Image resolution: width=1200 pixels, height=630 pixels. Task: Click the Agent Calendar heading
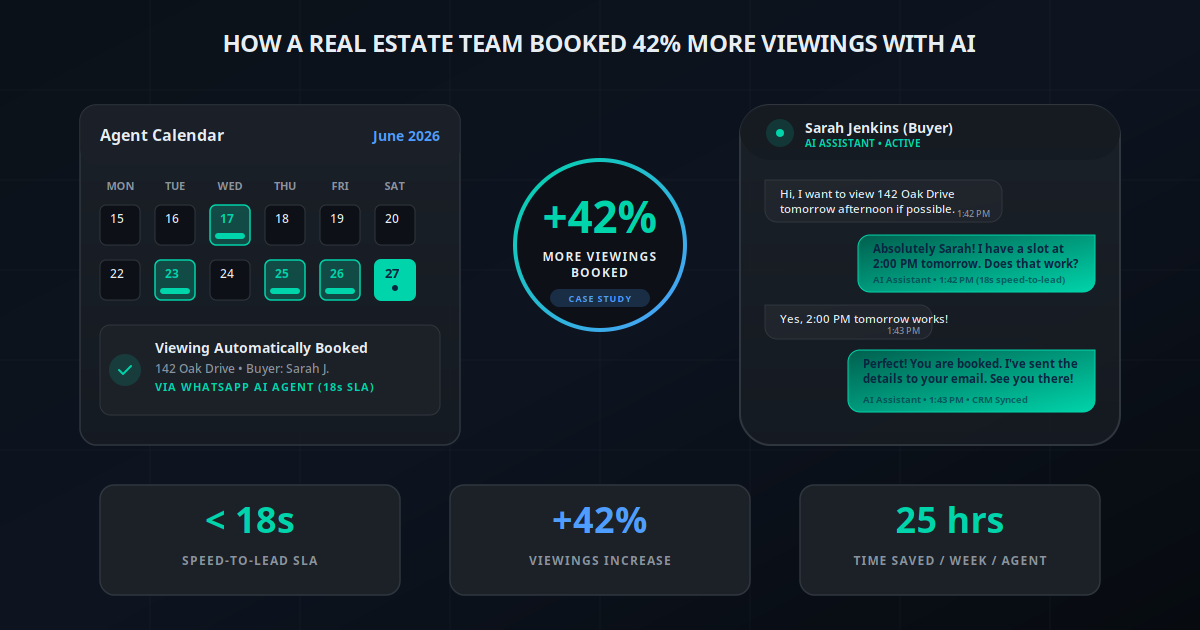(162, 135)
